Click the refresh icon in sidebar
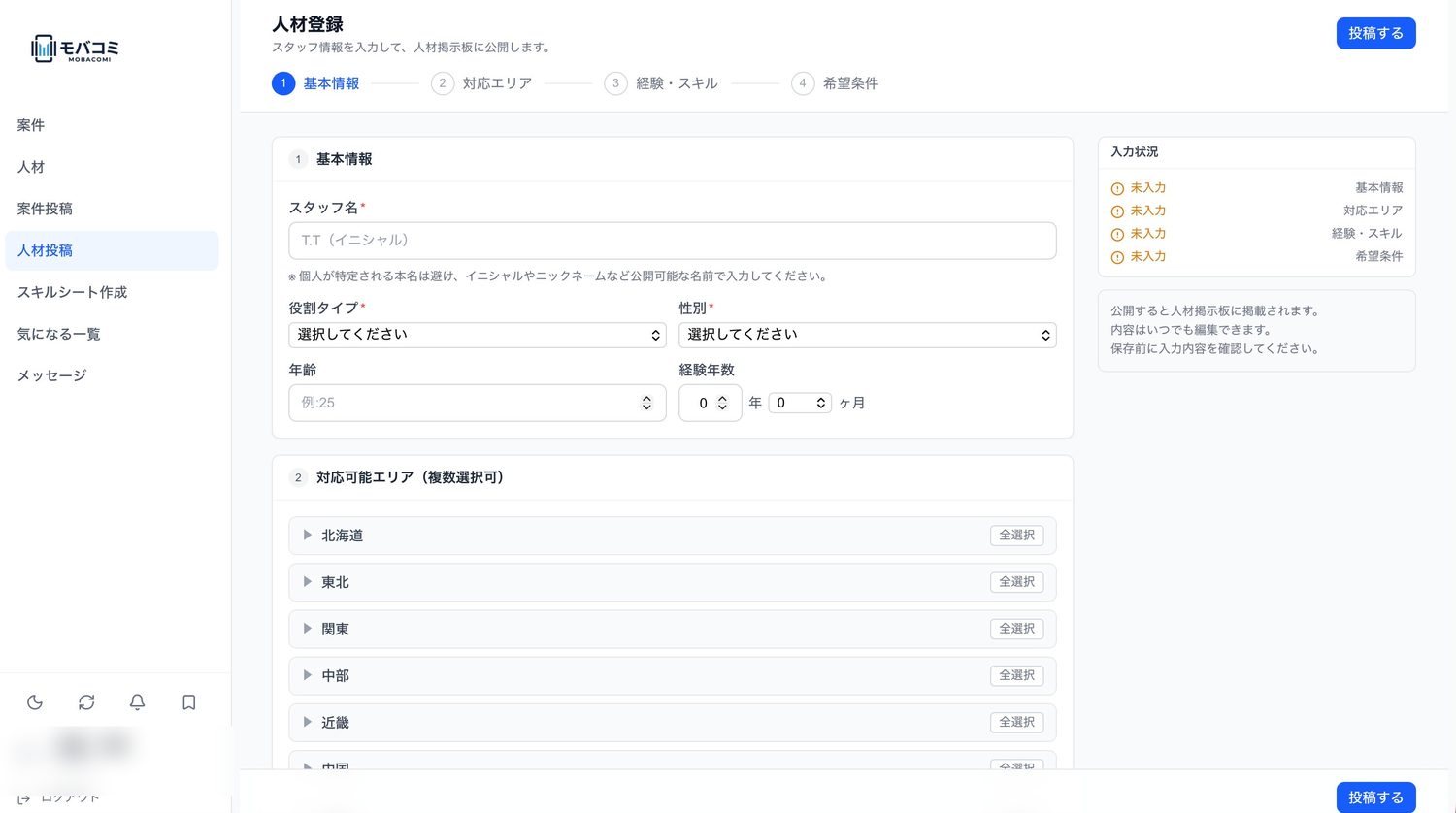The height and width of the screenshot is (813, 1456). point(86,702)
